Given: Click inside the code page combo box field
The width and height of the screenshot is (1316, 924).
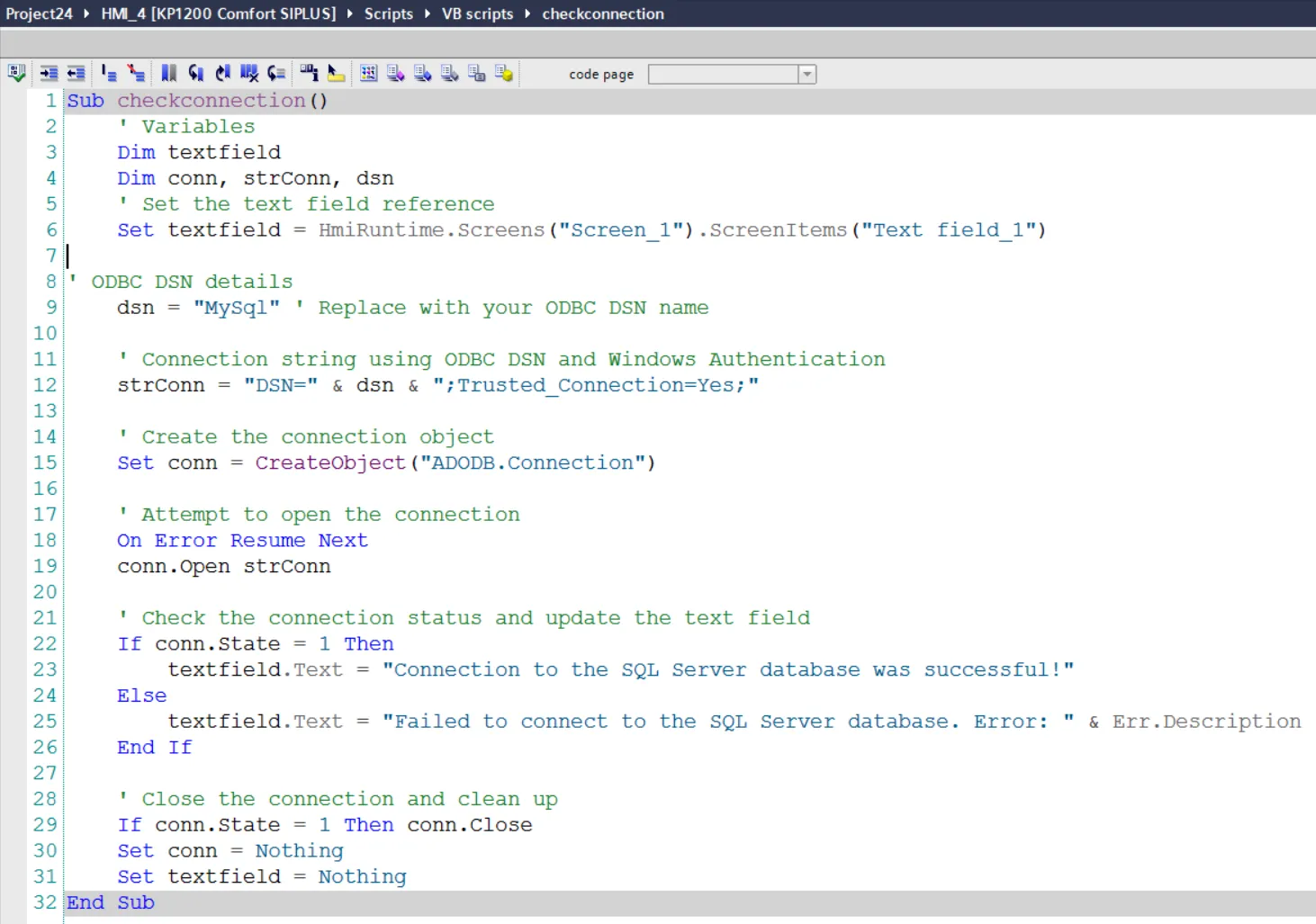Looking at the screenshot, I should 724,75.
